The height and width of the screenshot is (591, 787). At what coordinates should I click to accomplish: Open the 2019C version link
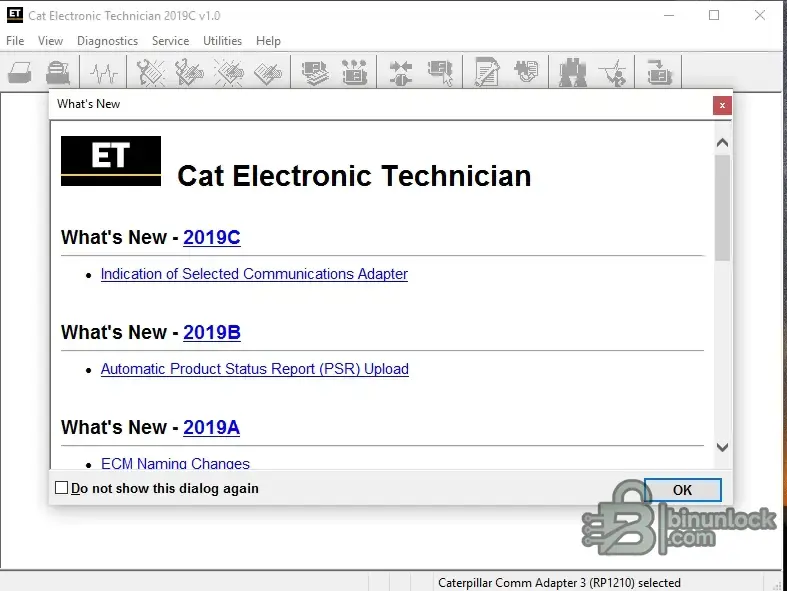tap(212, 237)
